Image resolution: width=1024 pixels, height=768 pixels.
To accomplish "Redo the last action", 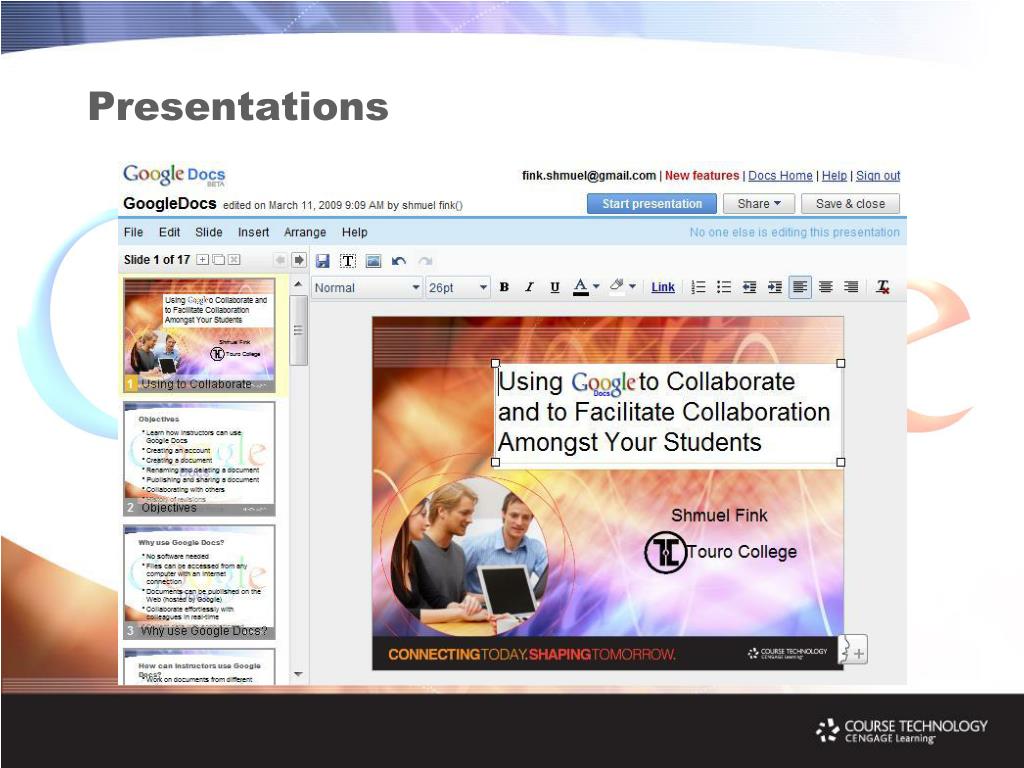I will tap(425, 261).
